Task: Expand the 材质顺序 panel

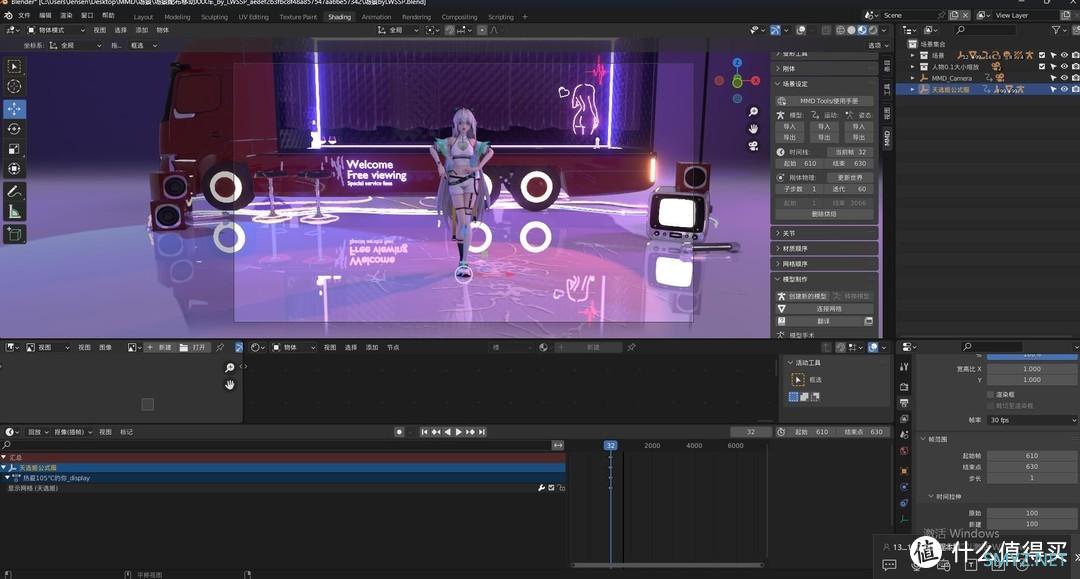Action: pos(825,249)
